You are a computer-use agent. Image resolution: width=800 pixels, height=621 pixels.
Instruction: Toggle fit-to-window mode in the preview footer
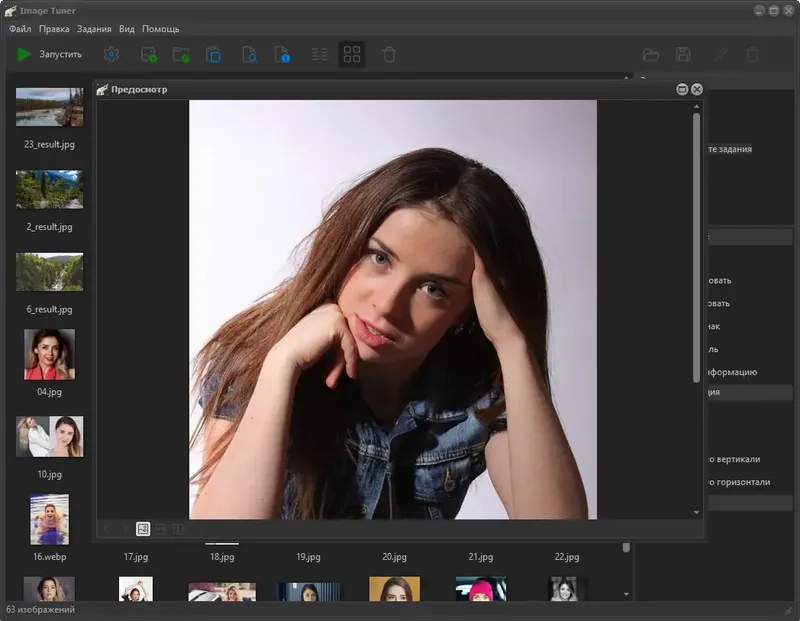pos(143,529)
